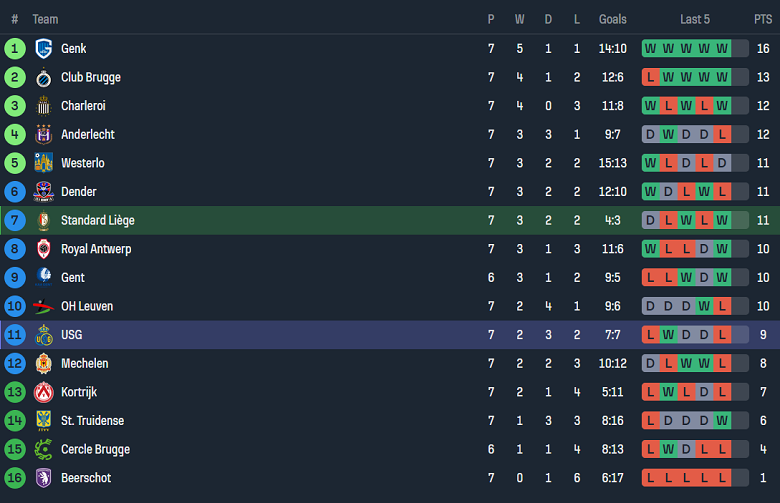Click Beerschot's first loss badge in Last 5
Screen dimensions: 780x503
[x=651, y=478]
